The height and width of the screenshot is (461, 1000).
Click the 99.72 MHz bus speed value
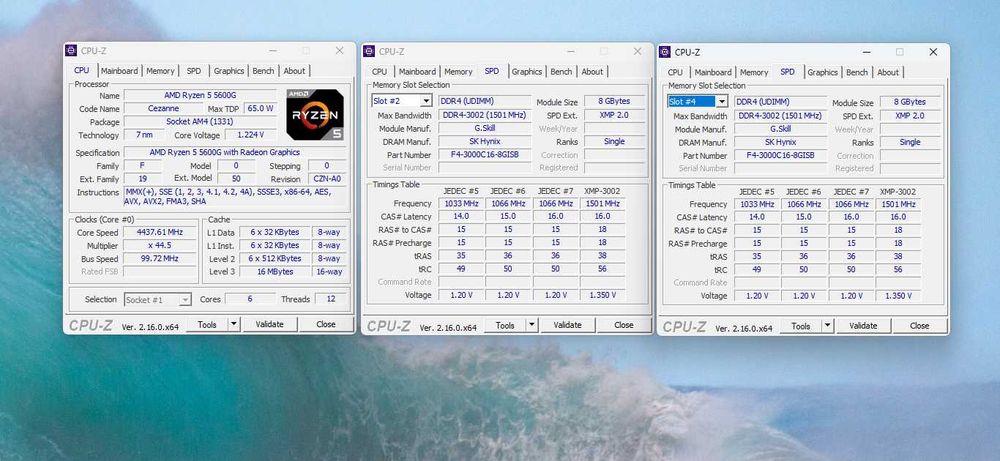(159, 258)
